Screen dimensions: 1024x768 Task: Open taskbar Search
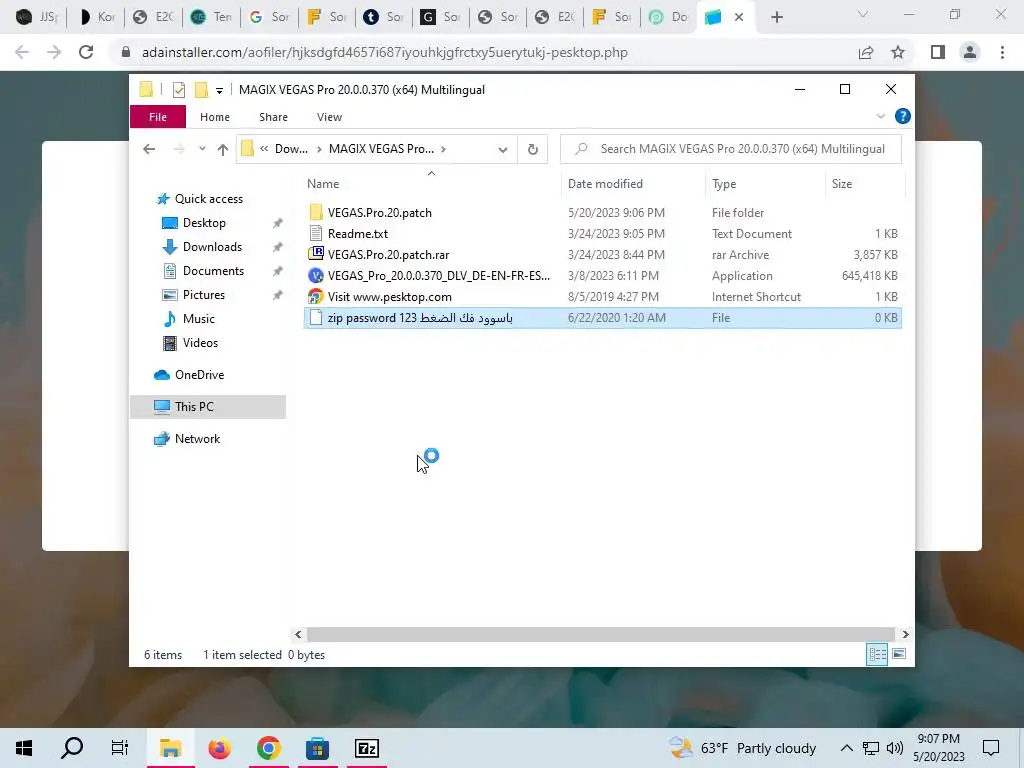pos(72,748)
